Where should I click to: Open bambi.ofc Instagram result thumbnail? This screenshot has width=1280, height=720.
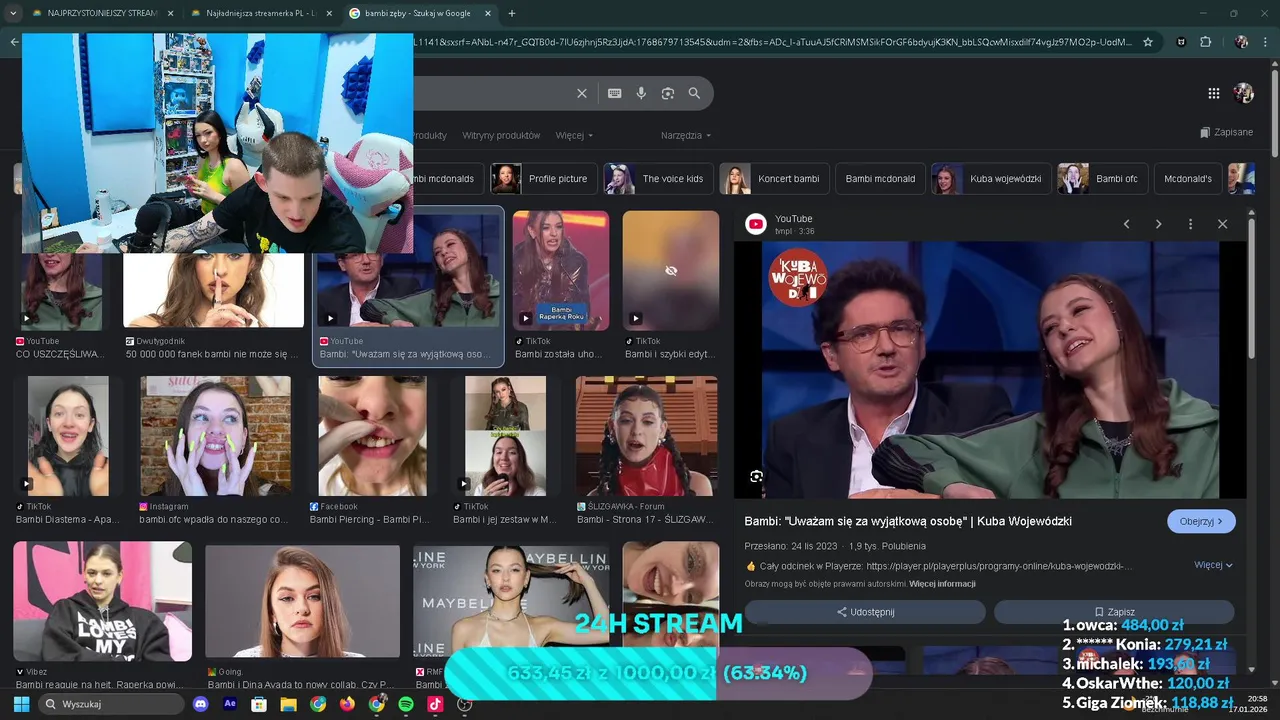(x=215, y=436)
